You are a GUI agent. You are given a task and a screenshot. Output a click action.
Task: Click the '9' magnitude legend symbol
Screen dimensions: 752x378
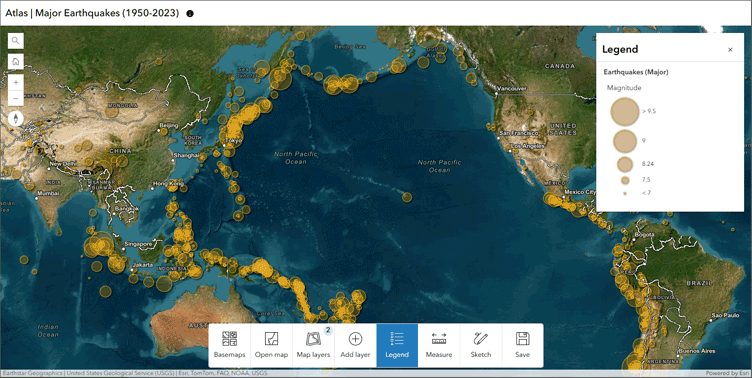tap(624, 141)
